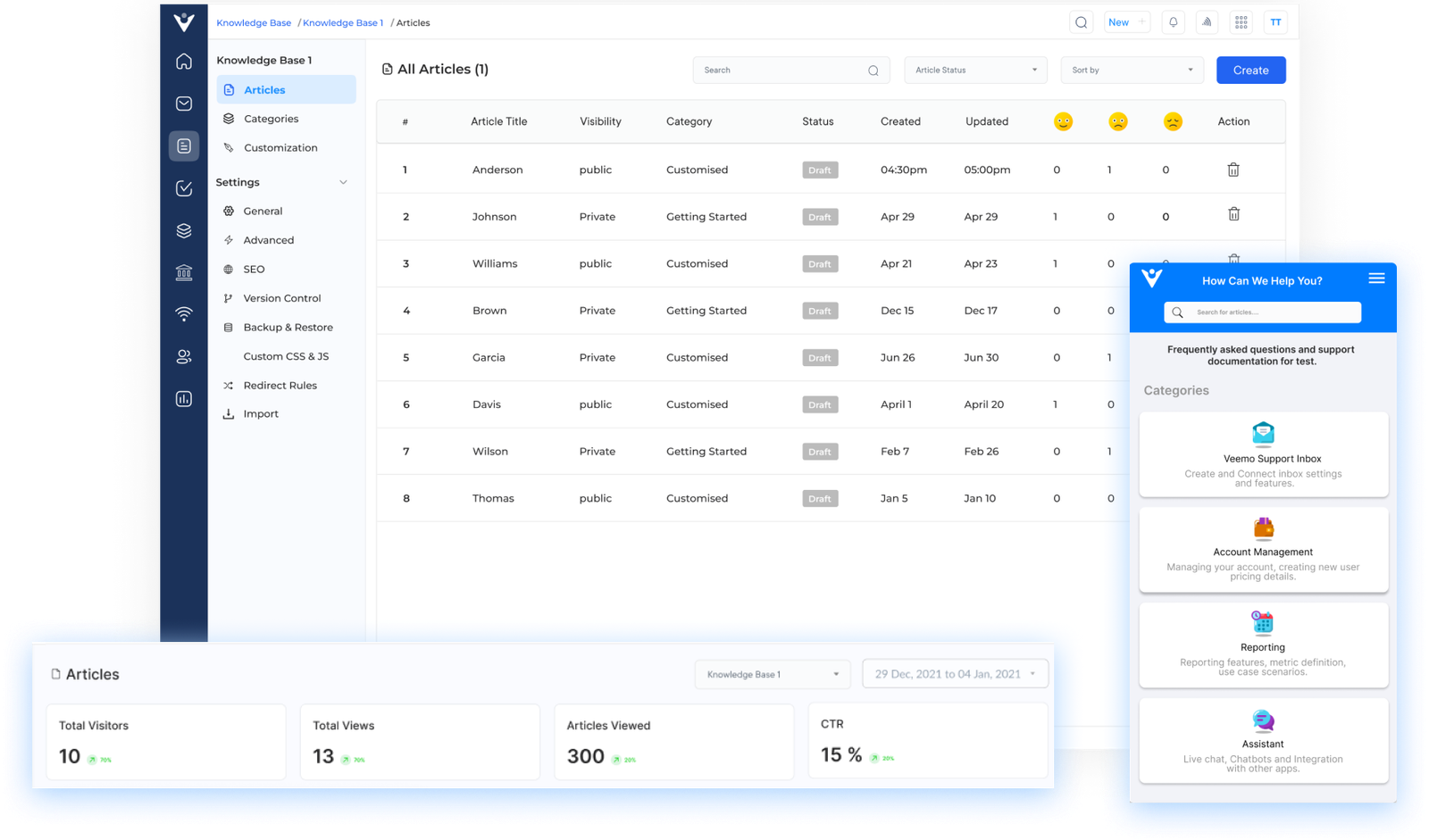The height and width of the screenshot is (840, 1429).
Task: Click the Search for articles widget field
Action: pos(1262,312)
